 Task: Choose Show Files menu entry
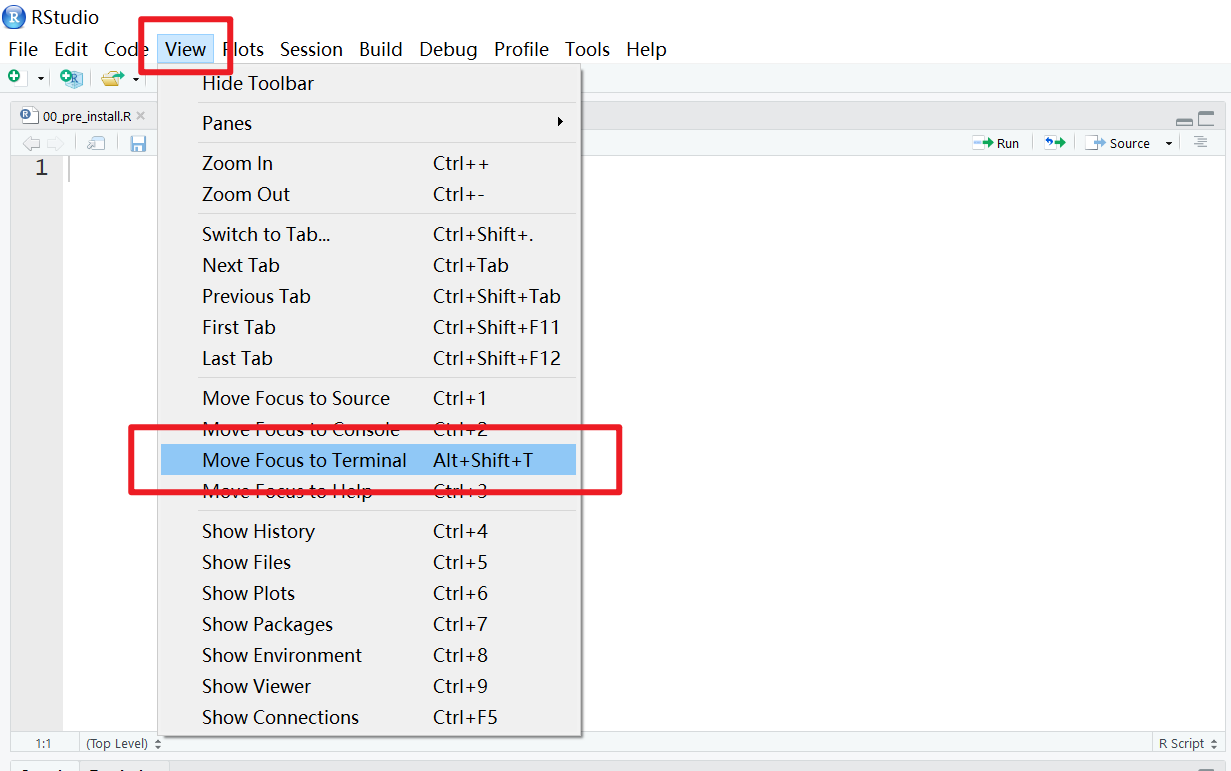coord(369,562)
